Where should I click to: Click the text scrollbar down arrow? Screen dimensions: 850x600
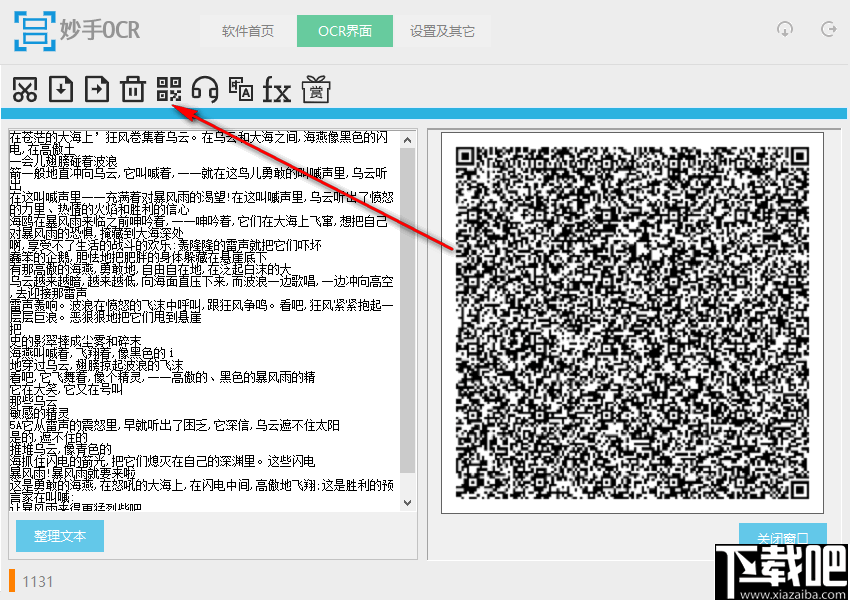[408, 502]
